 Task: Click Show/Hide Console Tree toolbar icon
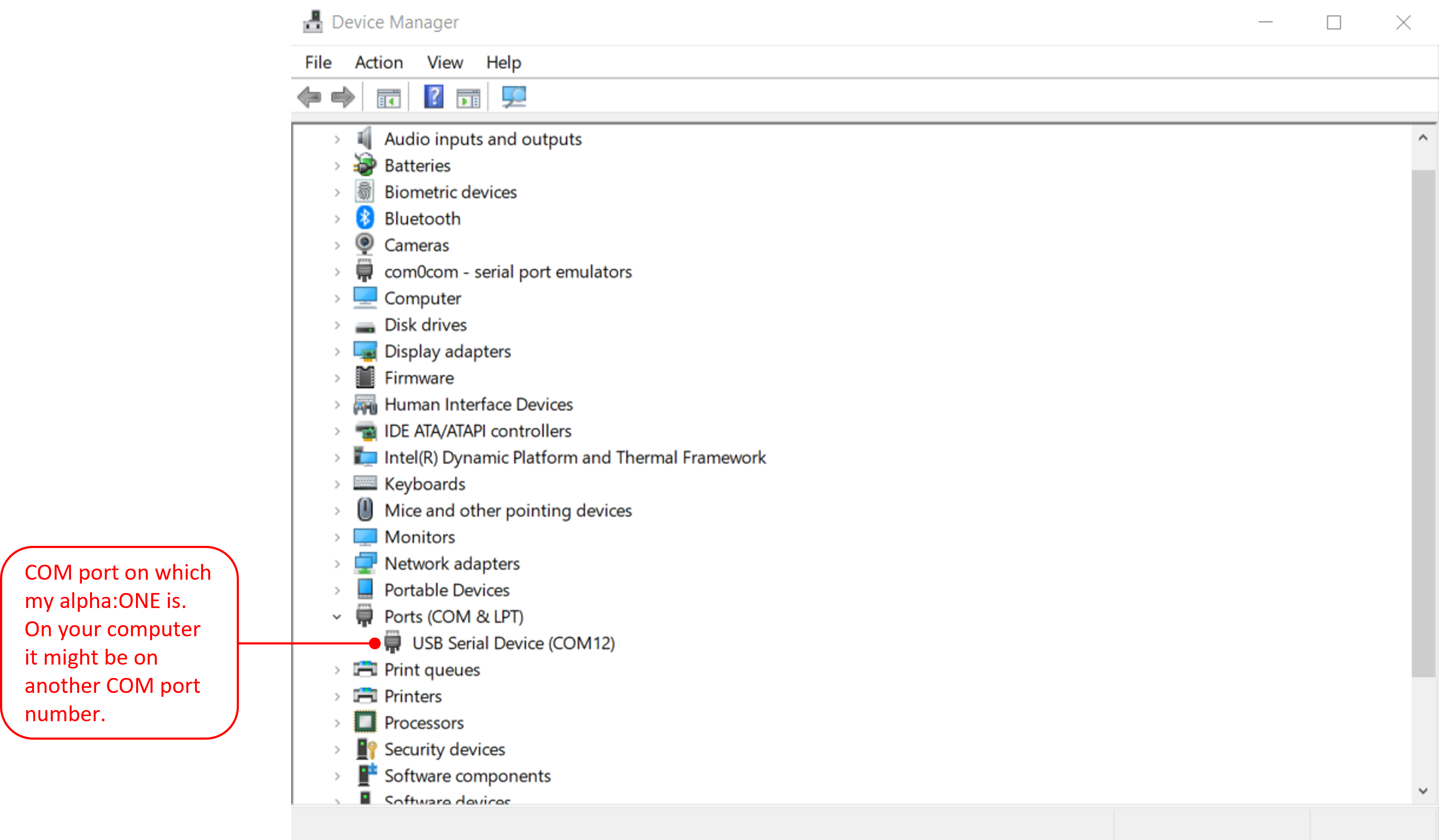pyautogui.click(x=388, y=98)
